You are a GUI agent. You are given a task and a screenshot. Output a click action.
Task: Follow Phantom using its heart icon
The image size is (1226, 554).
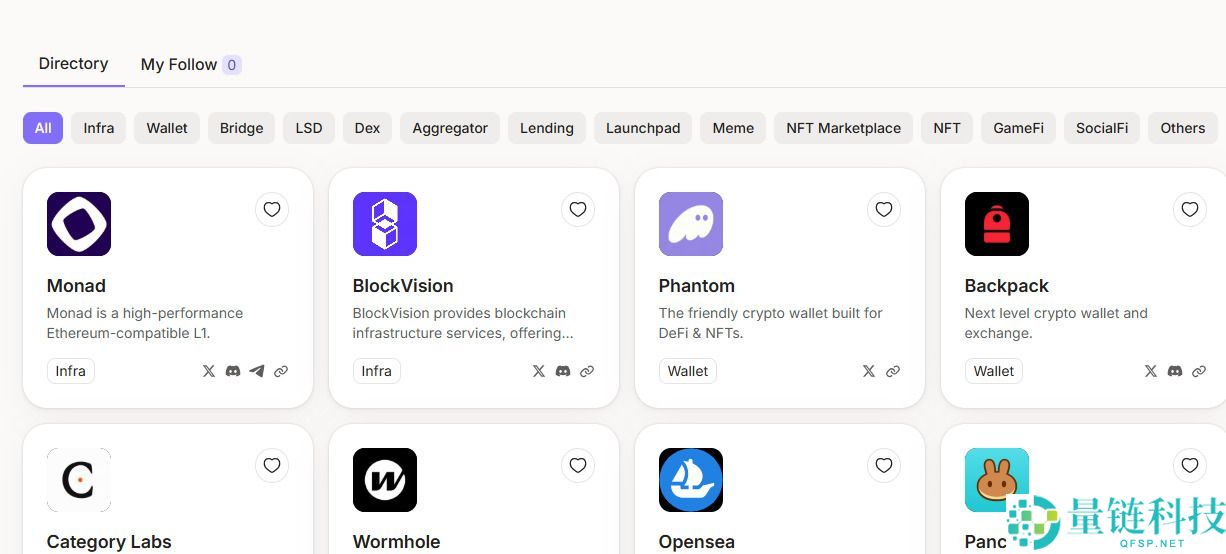(x=884, y=209)
